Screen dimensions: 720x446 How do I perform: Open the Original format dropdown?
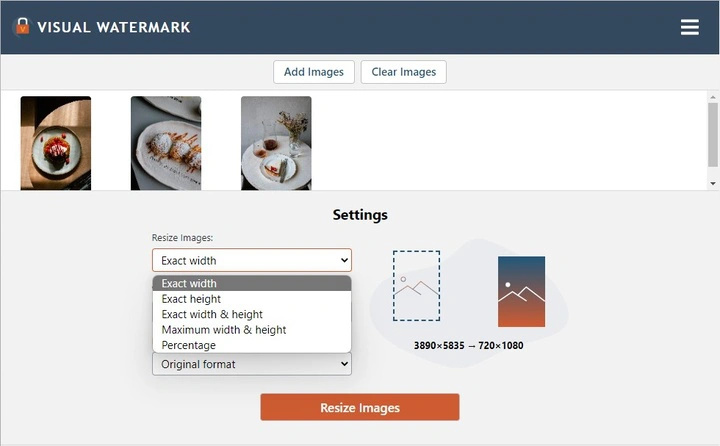click(x=252, y=364)
